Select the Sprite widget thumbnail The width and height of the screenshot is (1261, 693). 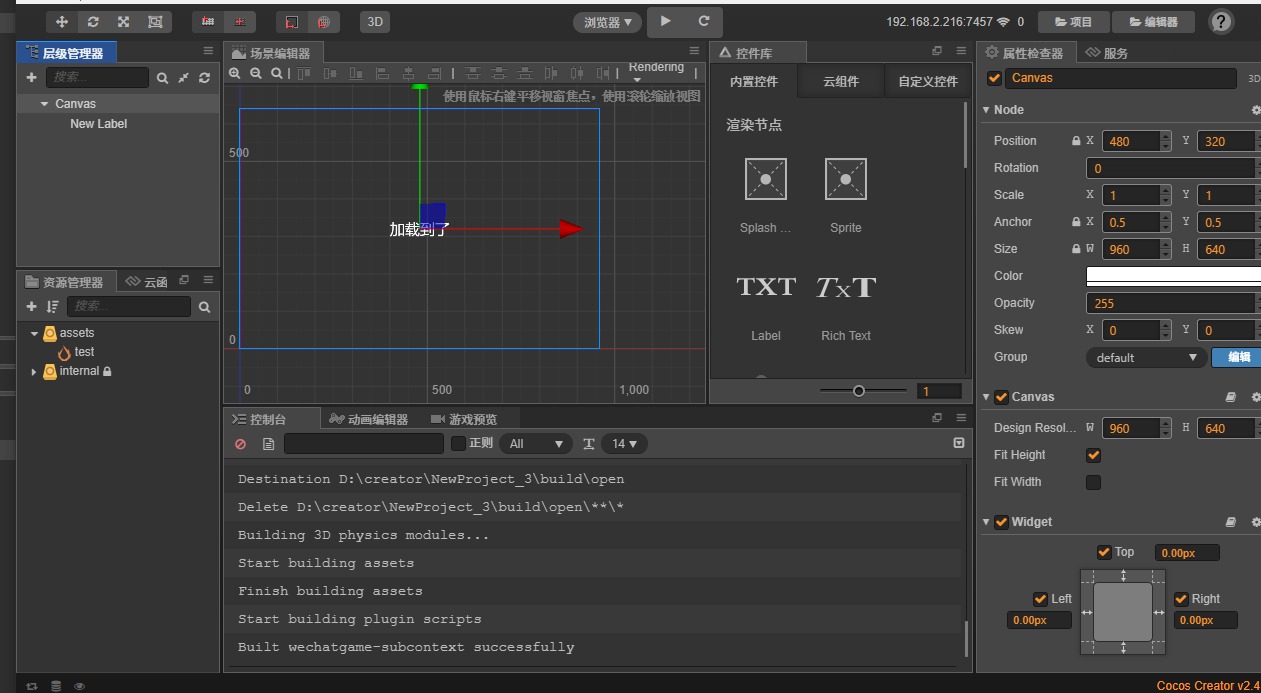[846, 180]
